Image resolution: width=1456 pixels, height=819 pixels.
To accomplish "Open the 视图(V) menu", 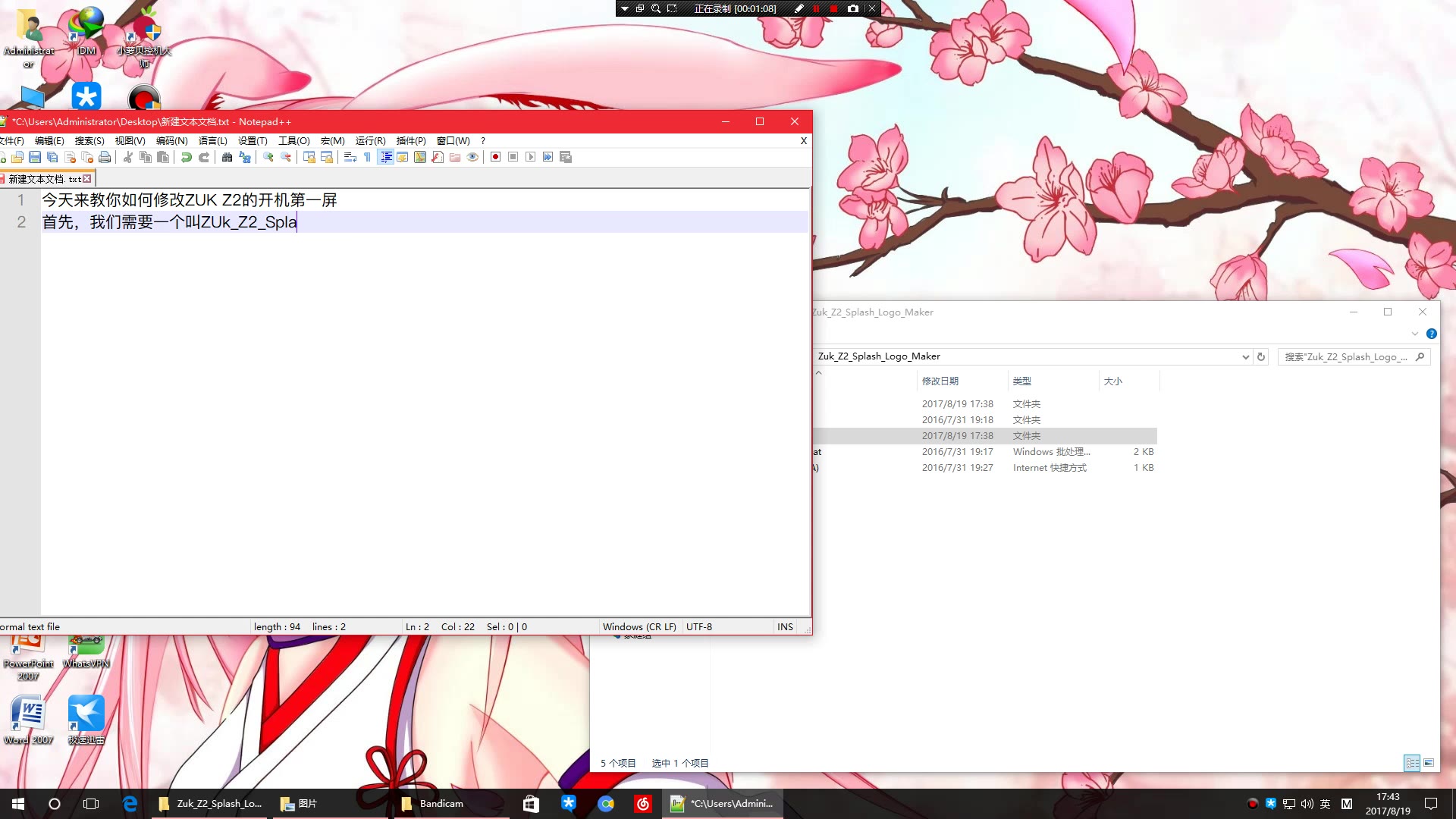I will point(130,141).
